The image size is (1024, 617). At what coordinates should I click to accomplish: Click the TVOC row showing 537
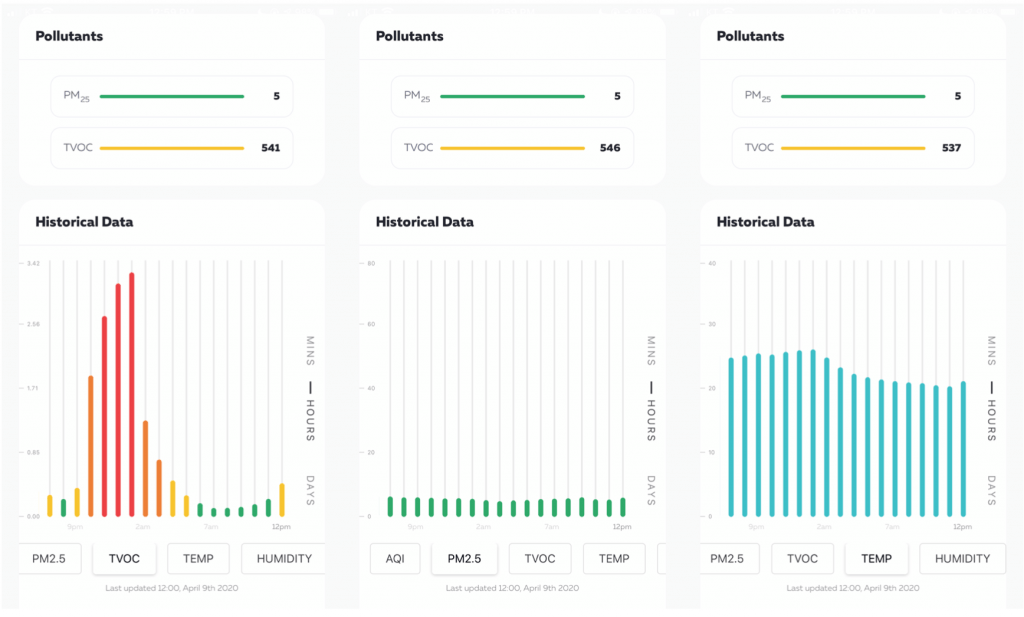853,148
